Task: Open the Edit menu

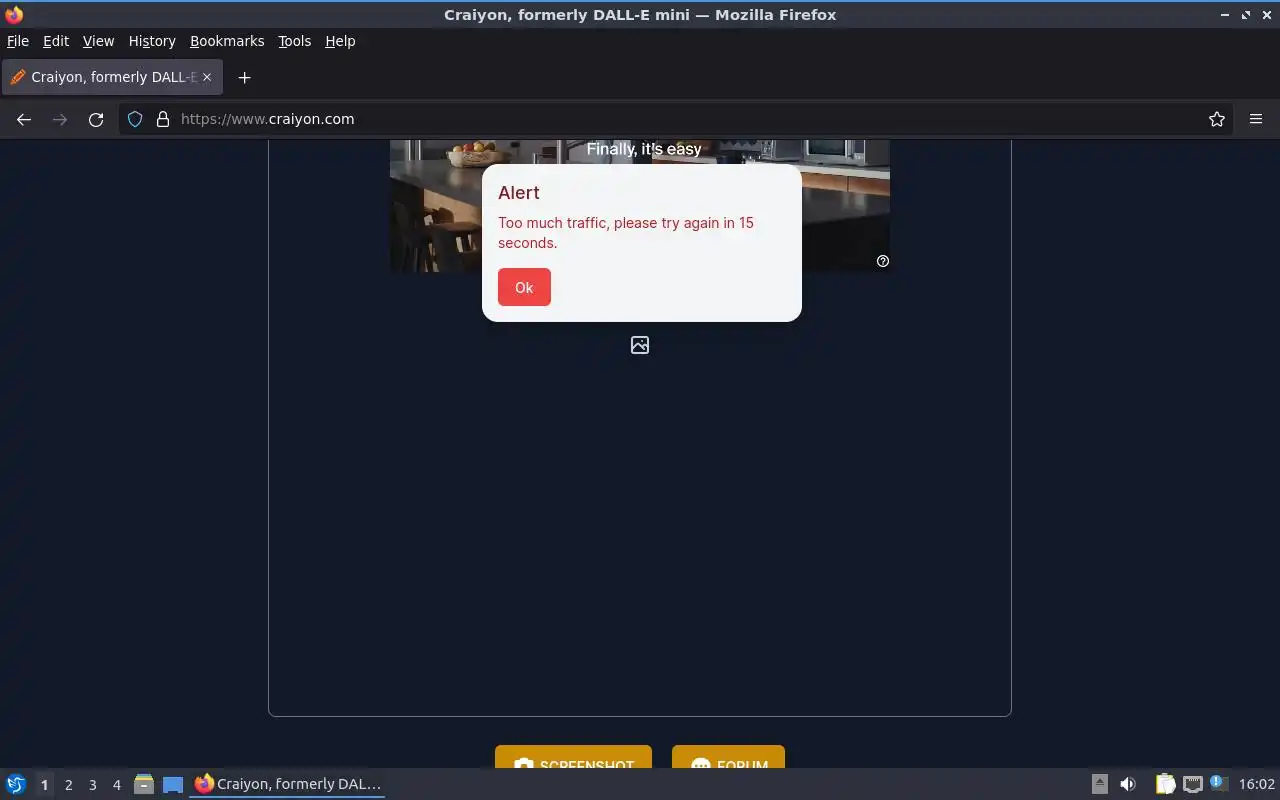Action: pos(56,41)
